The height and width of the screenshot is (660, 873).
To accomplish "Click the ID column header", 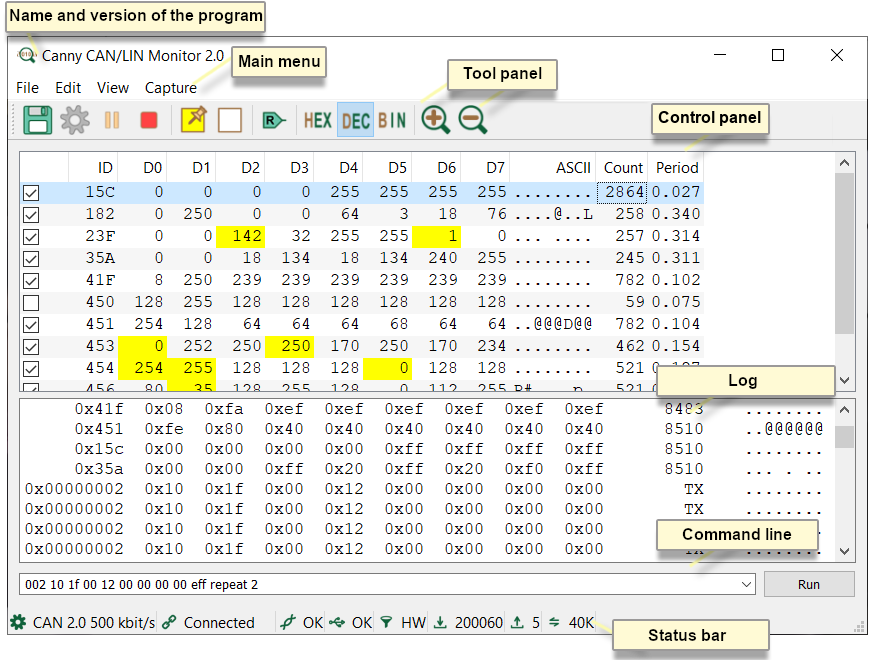I will pyautogui.click(x=93, y=168).
